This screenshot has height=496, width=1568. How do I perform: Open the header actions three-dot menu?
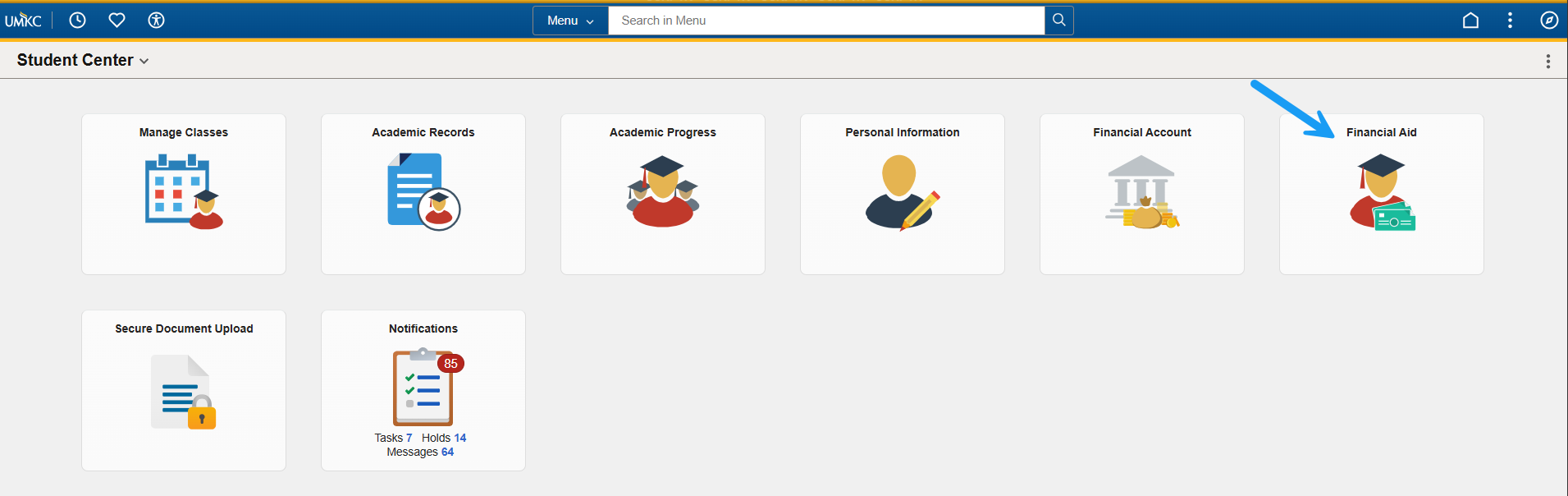pos(1510,21)
